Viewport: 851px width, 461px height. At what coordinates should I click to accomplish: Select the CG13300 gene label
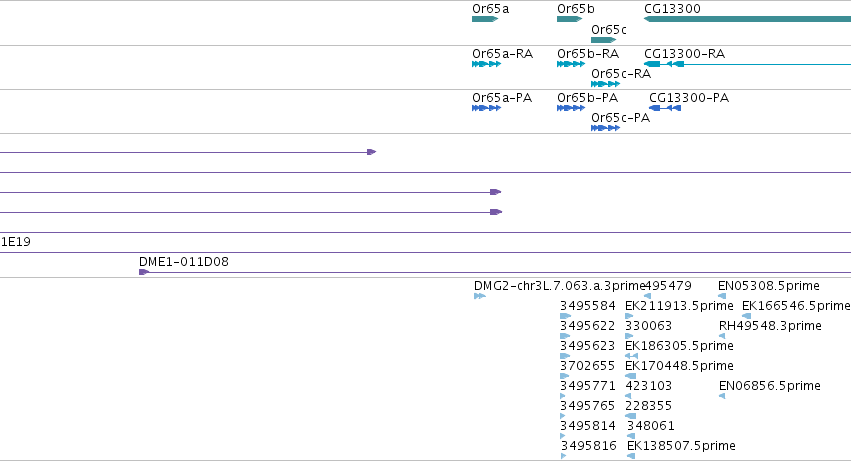(672, 9)
